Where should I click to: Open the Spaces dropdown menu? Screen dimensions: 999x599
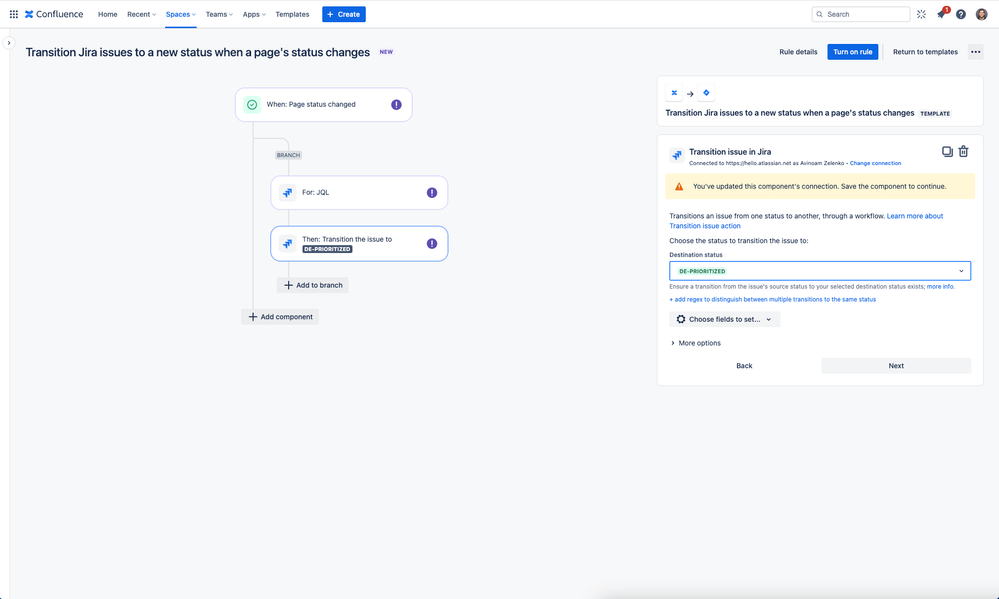[181, 14]
